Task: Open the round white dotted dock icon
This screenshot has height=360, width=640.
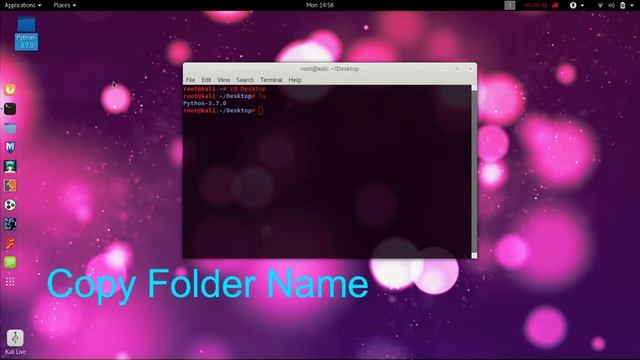Action: [10, 205]
